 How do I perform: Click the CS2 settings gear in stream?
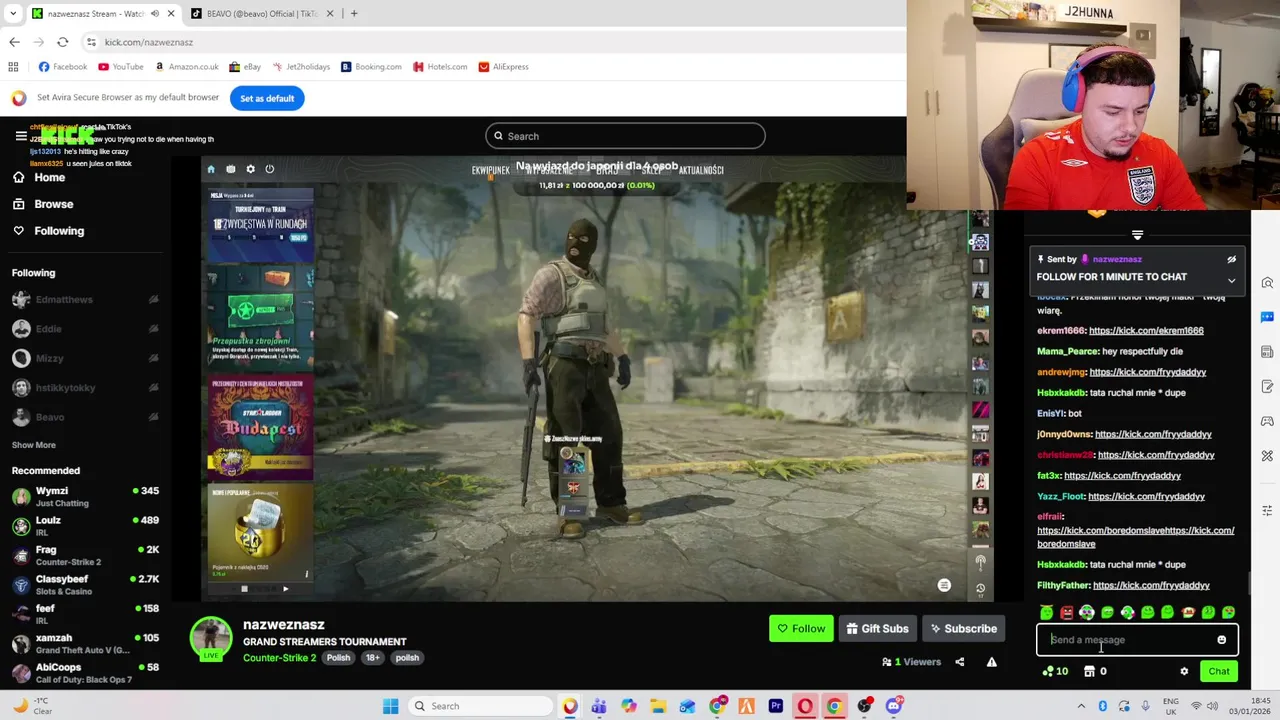250,169
